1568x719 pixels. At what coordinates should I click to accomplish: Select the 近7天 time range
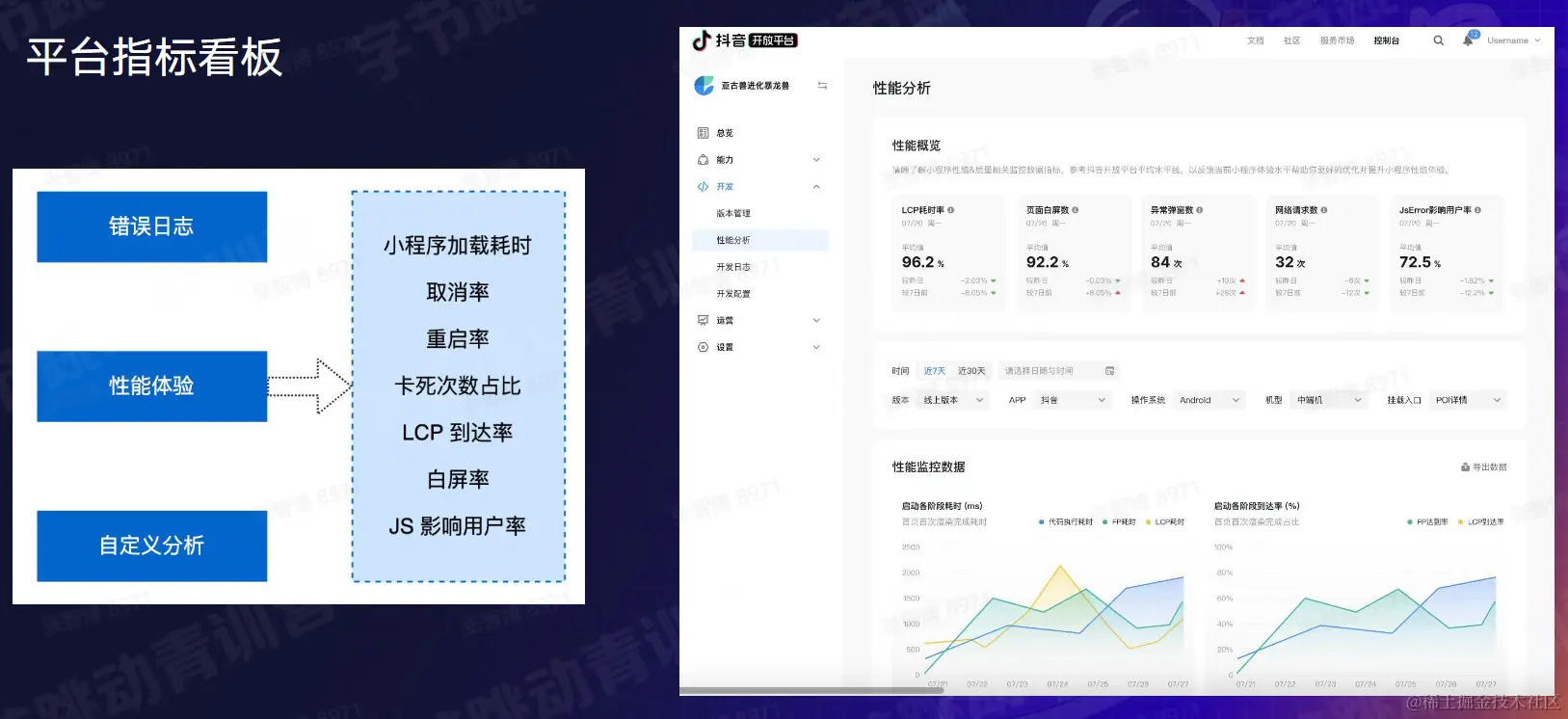934,371
